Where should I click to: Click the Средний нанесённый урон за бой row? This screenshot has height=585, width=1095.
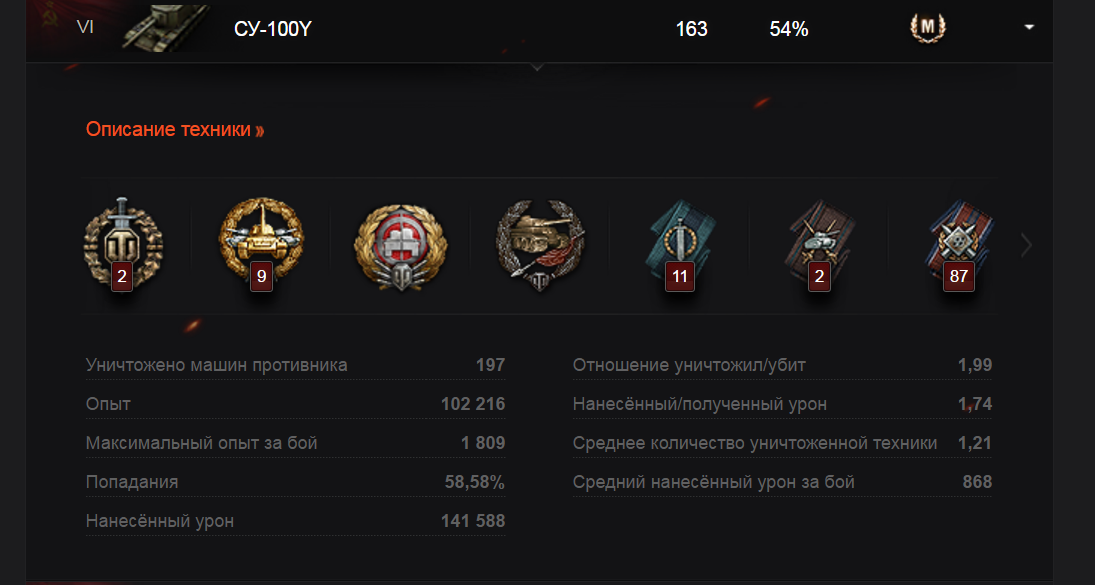coord(782,482)
